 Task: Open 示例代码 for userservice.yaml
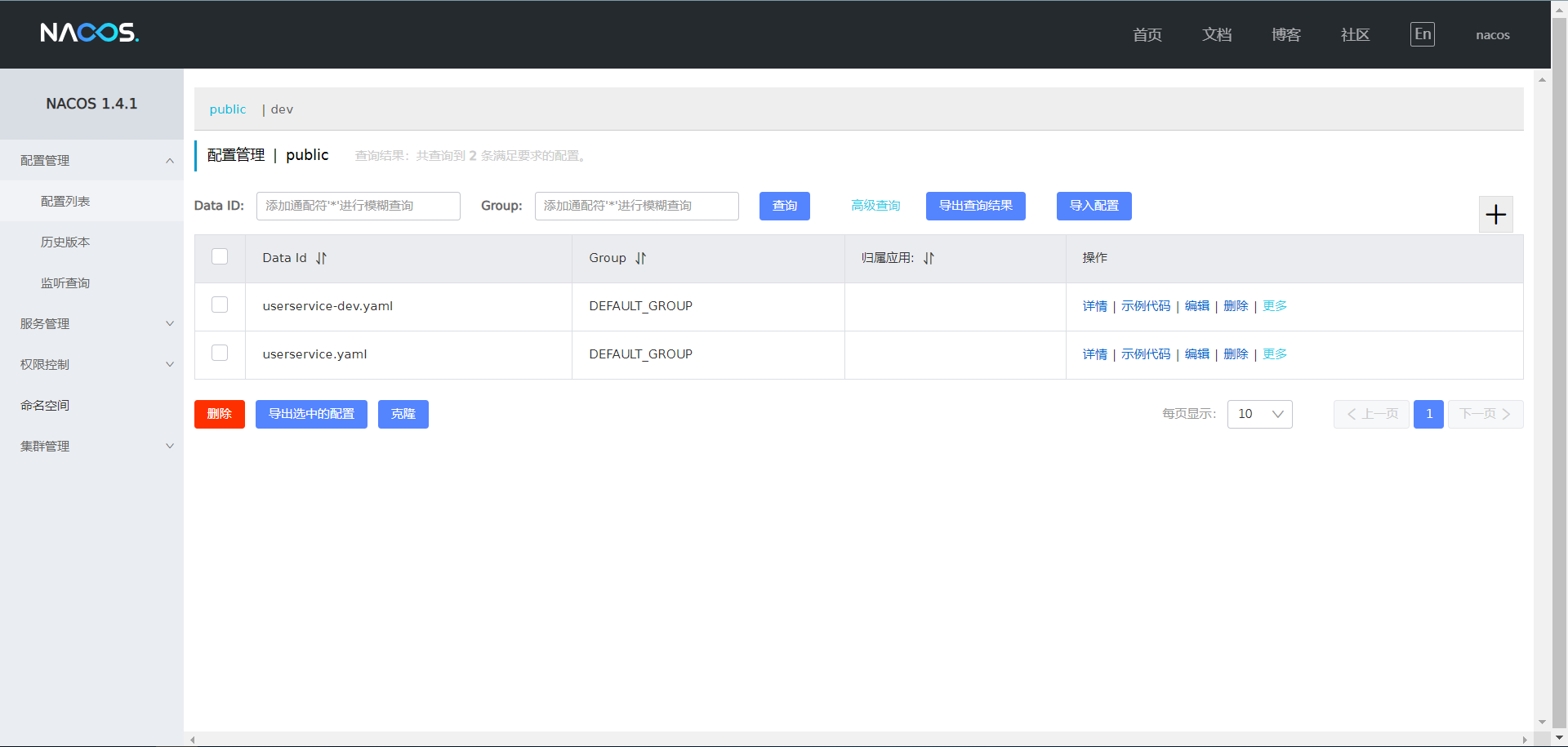[x=1146, y=354]
